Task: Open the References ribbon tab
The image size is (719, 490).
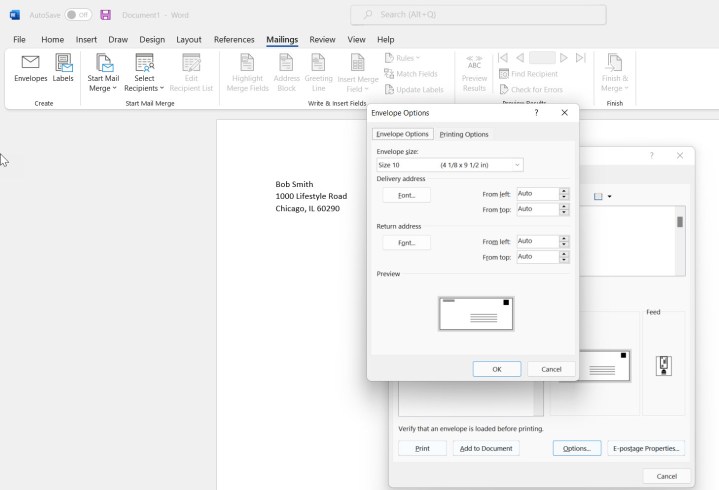Action: pos(234,40)
